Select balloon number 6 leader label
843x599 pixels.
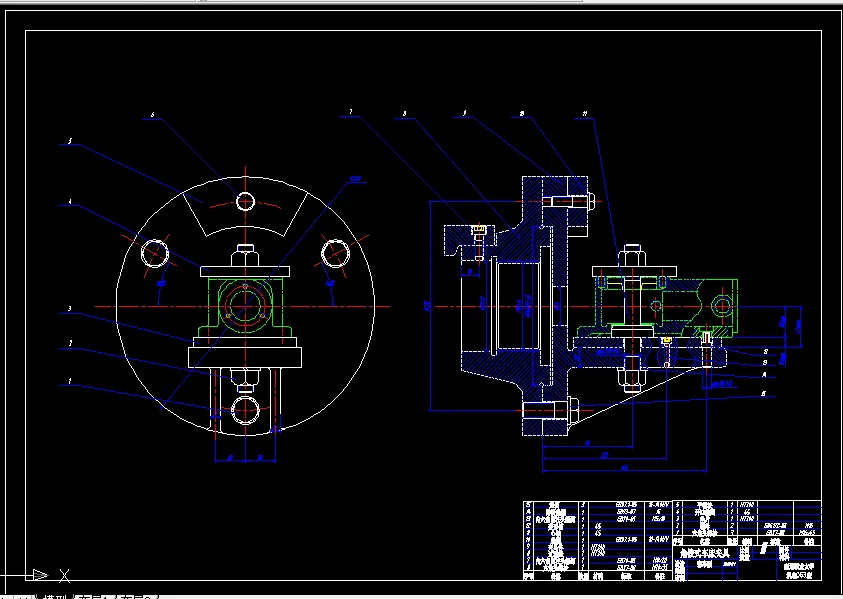(x=153, y=115)
